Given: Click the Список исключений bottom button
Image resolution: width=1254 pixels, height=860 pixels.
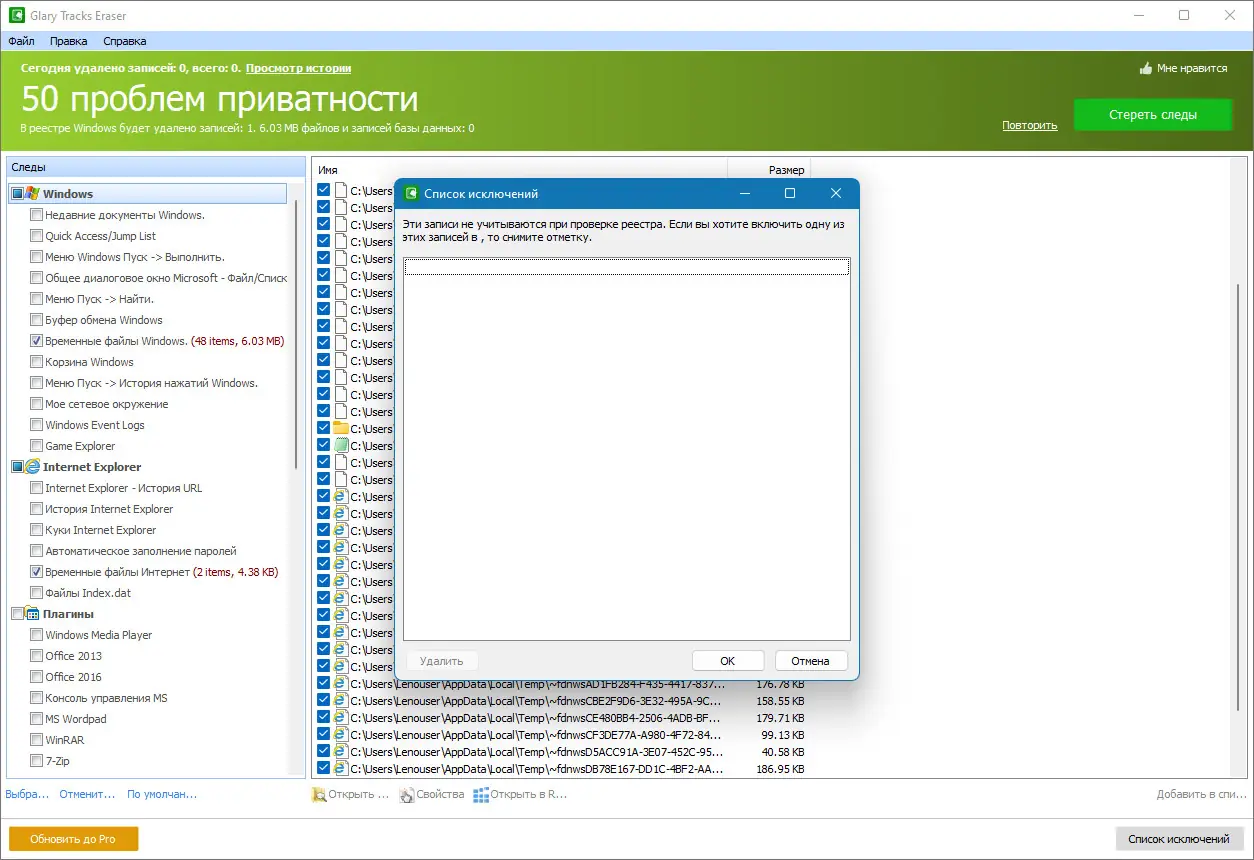Looking at the screenshot, I should click(x=1179, y=839).
